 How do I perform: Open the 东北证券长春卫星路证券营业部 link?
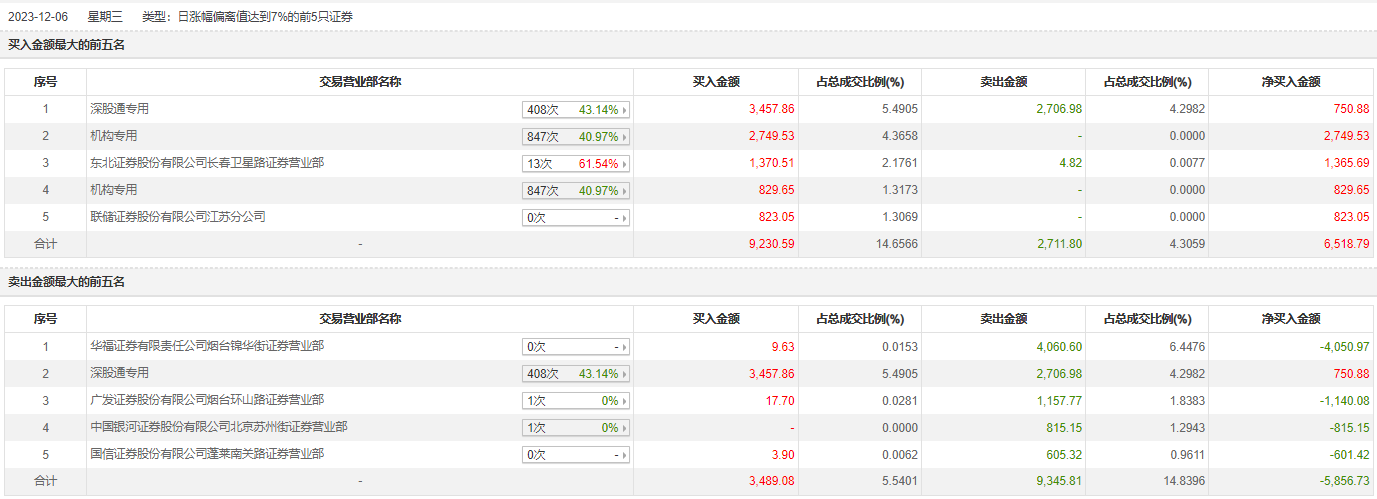pyautogui.click(x=206, y=163)
